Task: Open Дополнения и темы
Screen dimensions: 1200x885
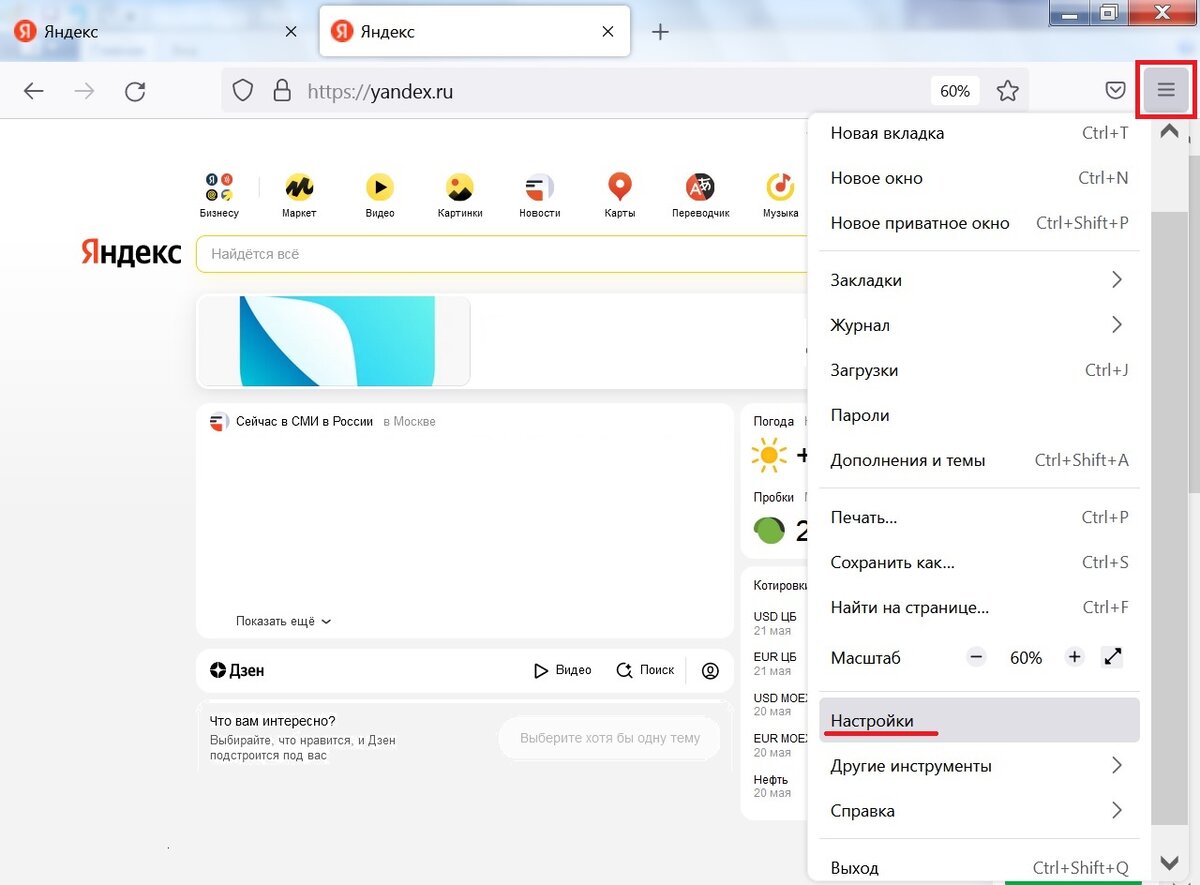Action: 979,460
